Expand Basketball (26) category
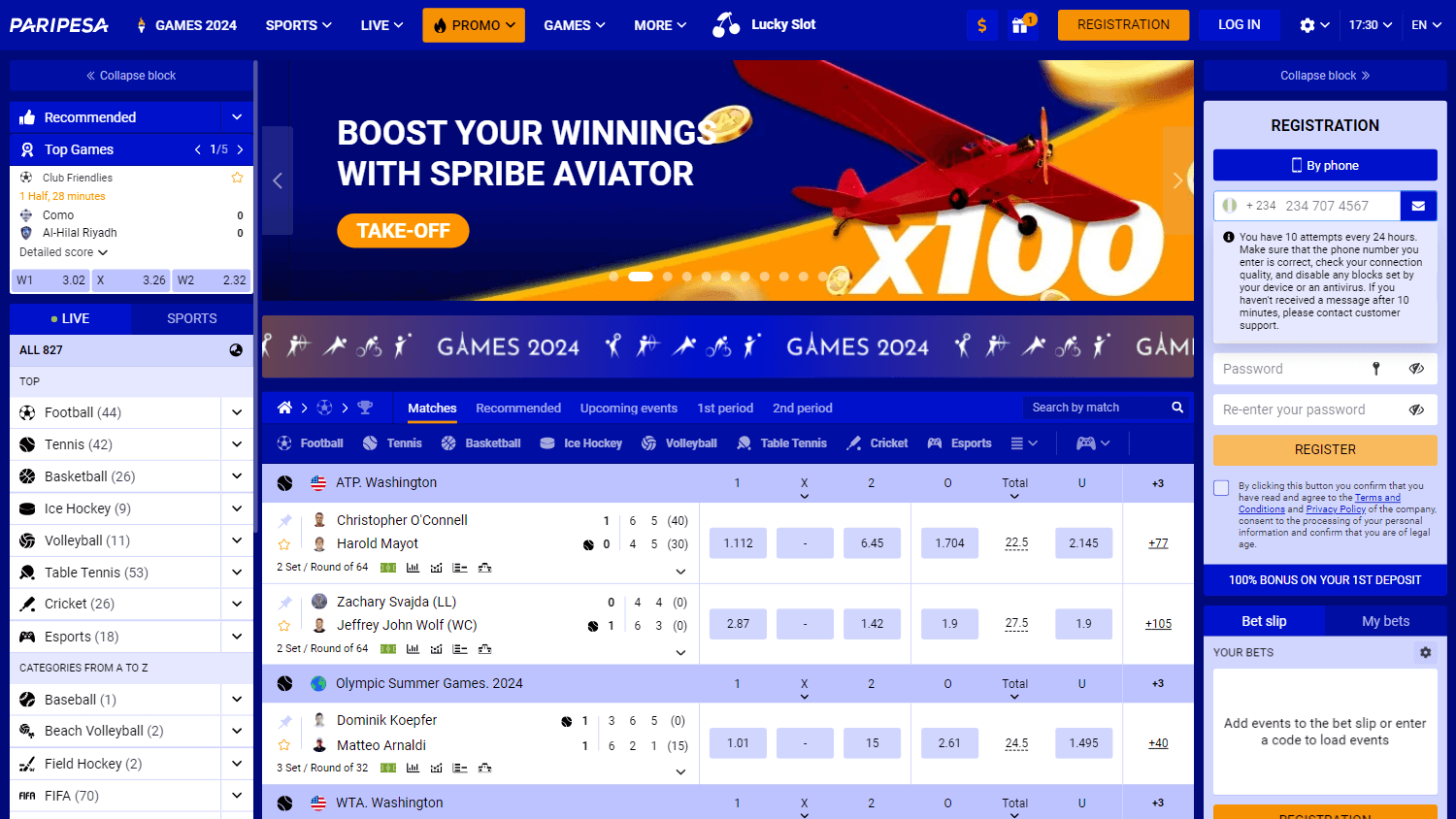 [x=237, y=476]
